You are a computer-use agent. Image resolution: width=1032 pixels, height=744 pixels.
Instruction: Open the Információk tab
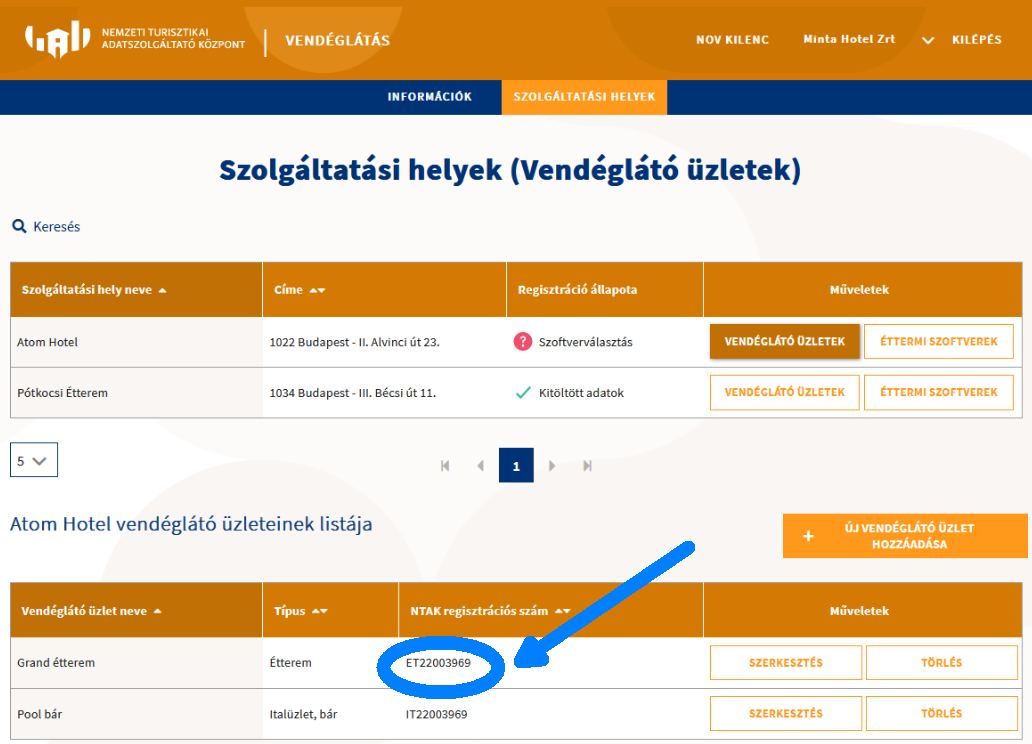(x=429, y=97)
